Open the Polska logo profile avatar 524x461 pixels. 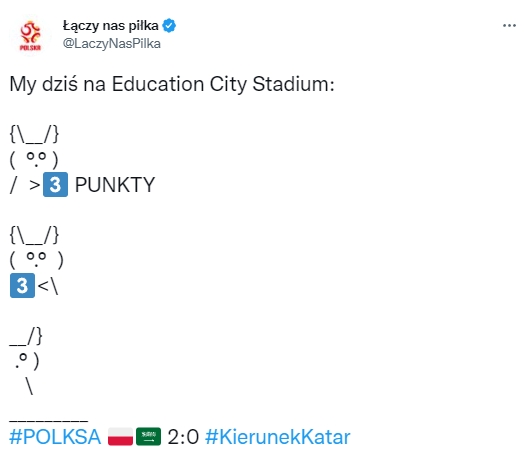click(x=30, y=35)
